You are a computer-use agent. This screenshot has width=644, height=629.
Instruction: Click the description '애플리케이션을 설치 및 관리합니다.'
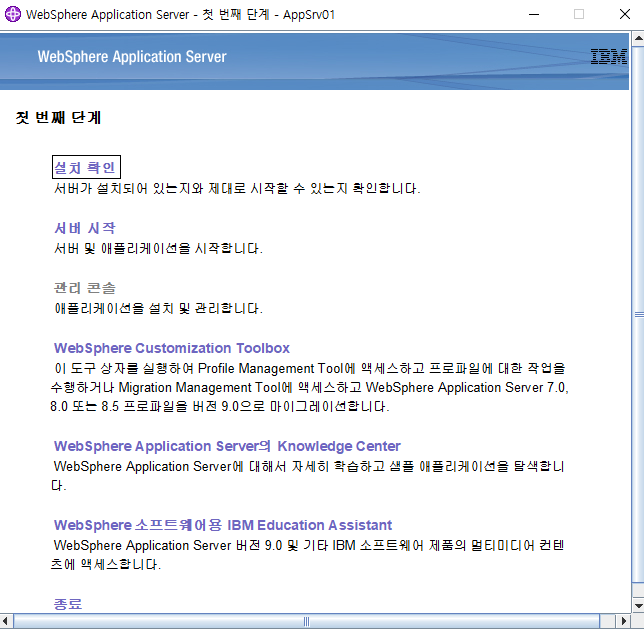[x=158, y=308]
